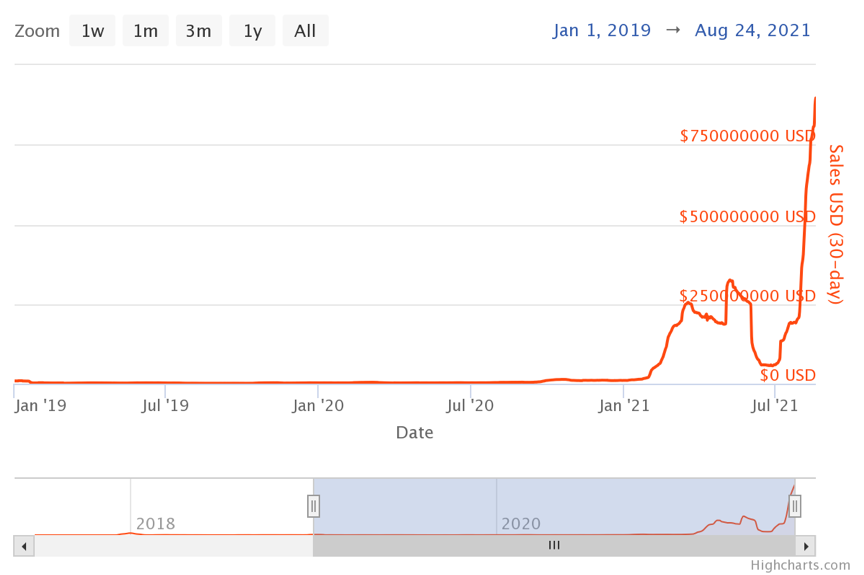Image resolution: width=864 pixels, height=575 pixels.
Task: Click the Sales USD (30-day) axis title
Action: coord(836,224)
